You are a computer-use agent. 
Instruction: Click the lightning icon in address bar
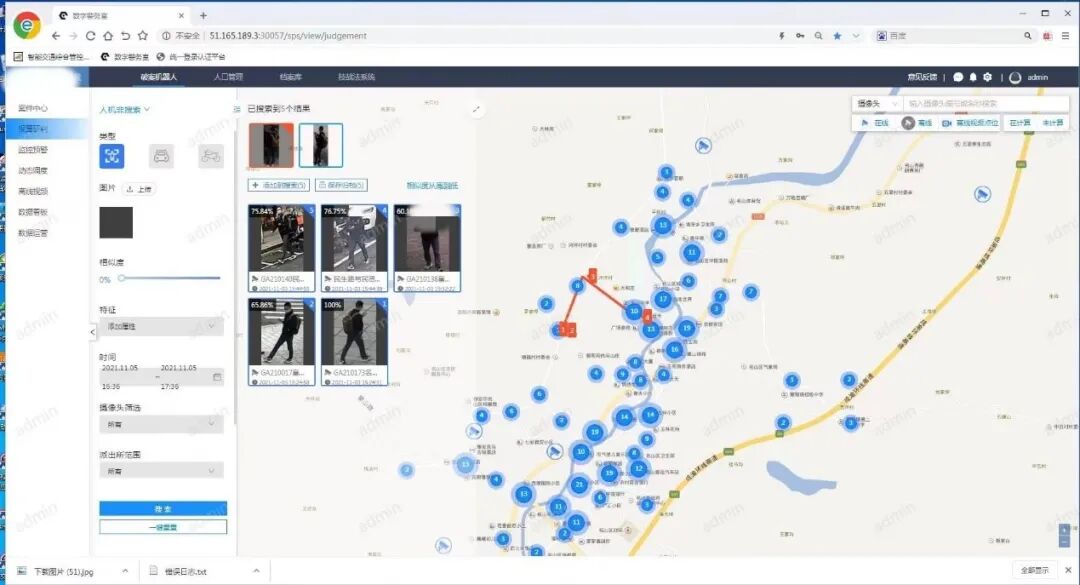point(782,36)
